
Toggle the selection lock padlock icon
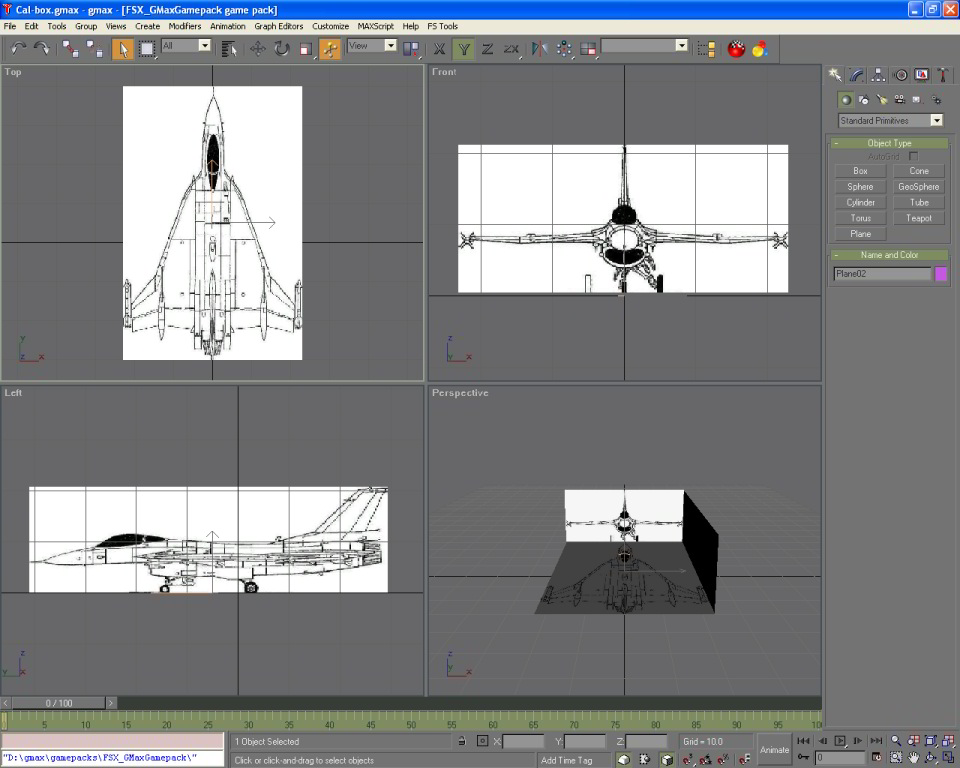tap(461, 742)
